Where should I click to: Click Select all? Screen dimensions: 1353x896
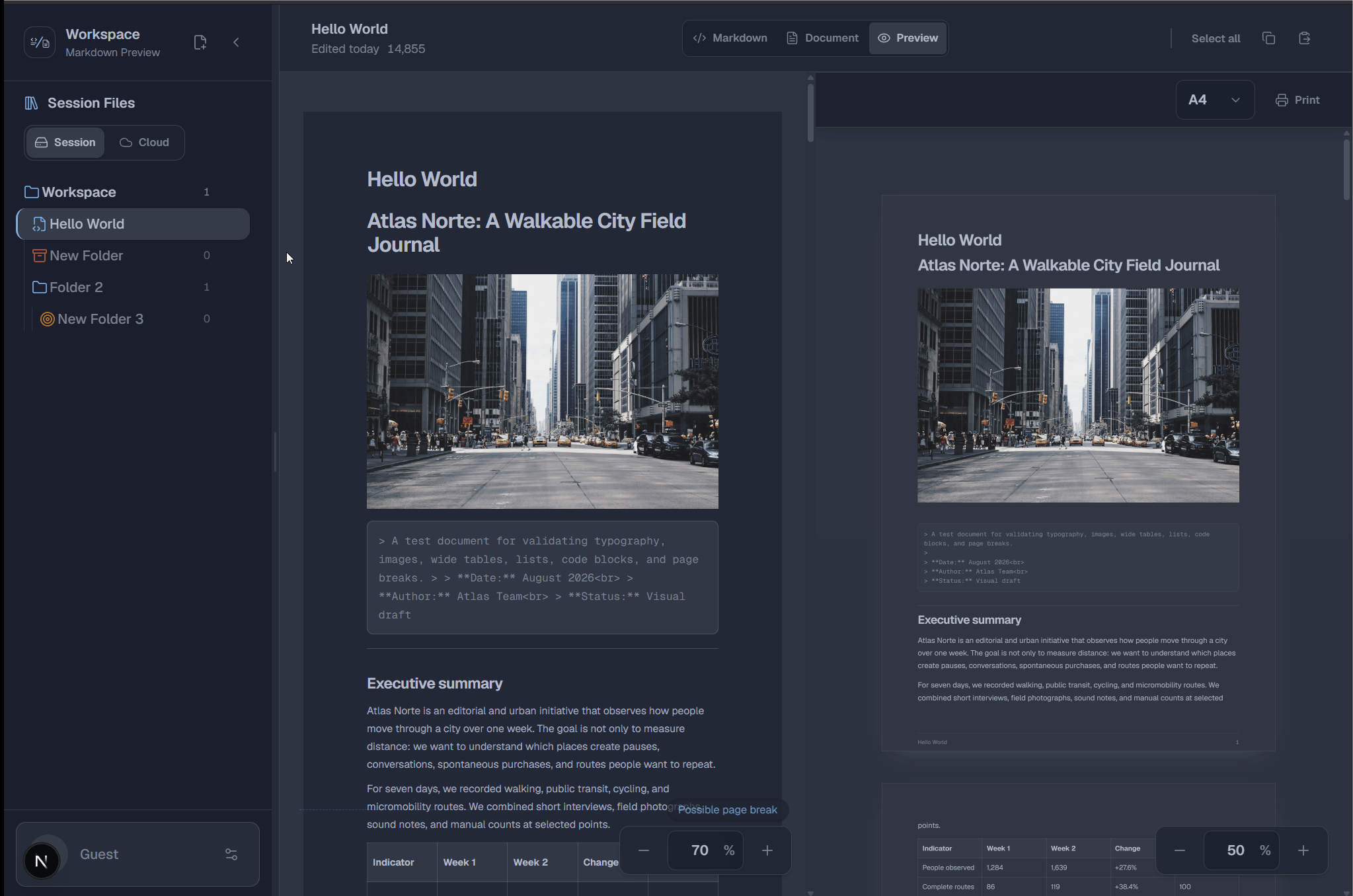pos(1216,38)
